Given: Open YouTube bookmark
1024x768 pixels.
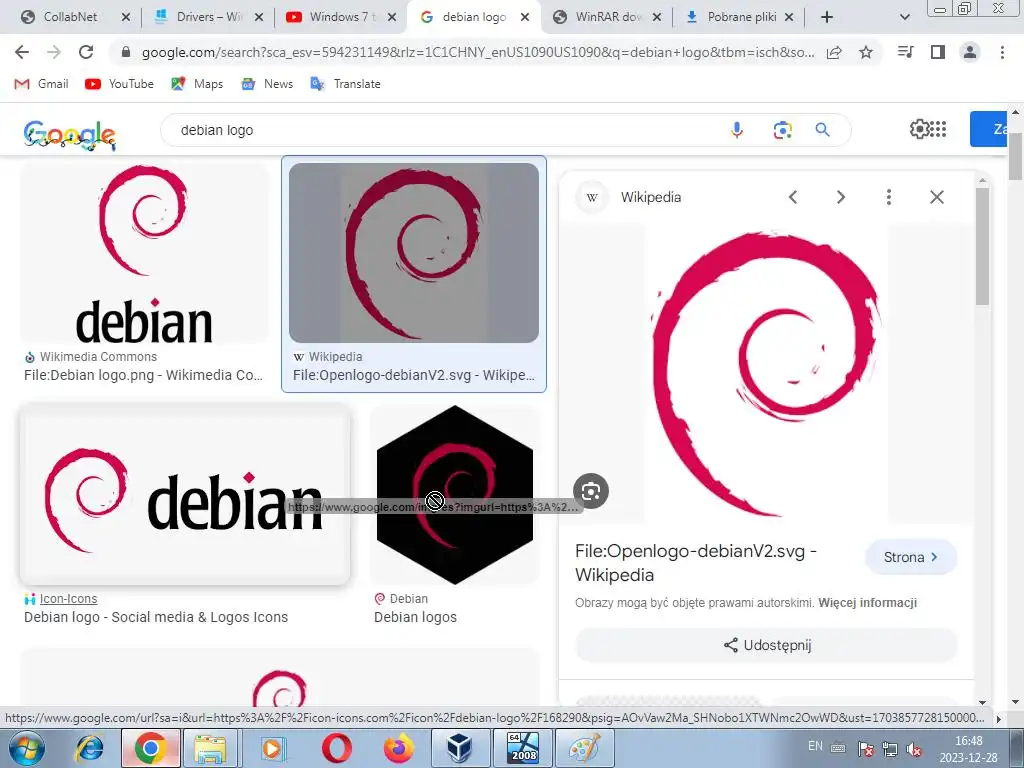Looking at the screenshot, I should coord(120,84).
